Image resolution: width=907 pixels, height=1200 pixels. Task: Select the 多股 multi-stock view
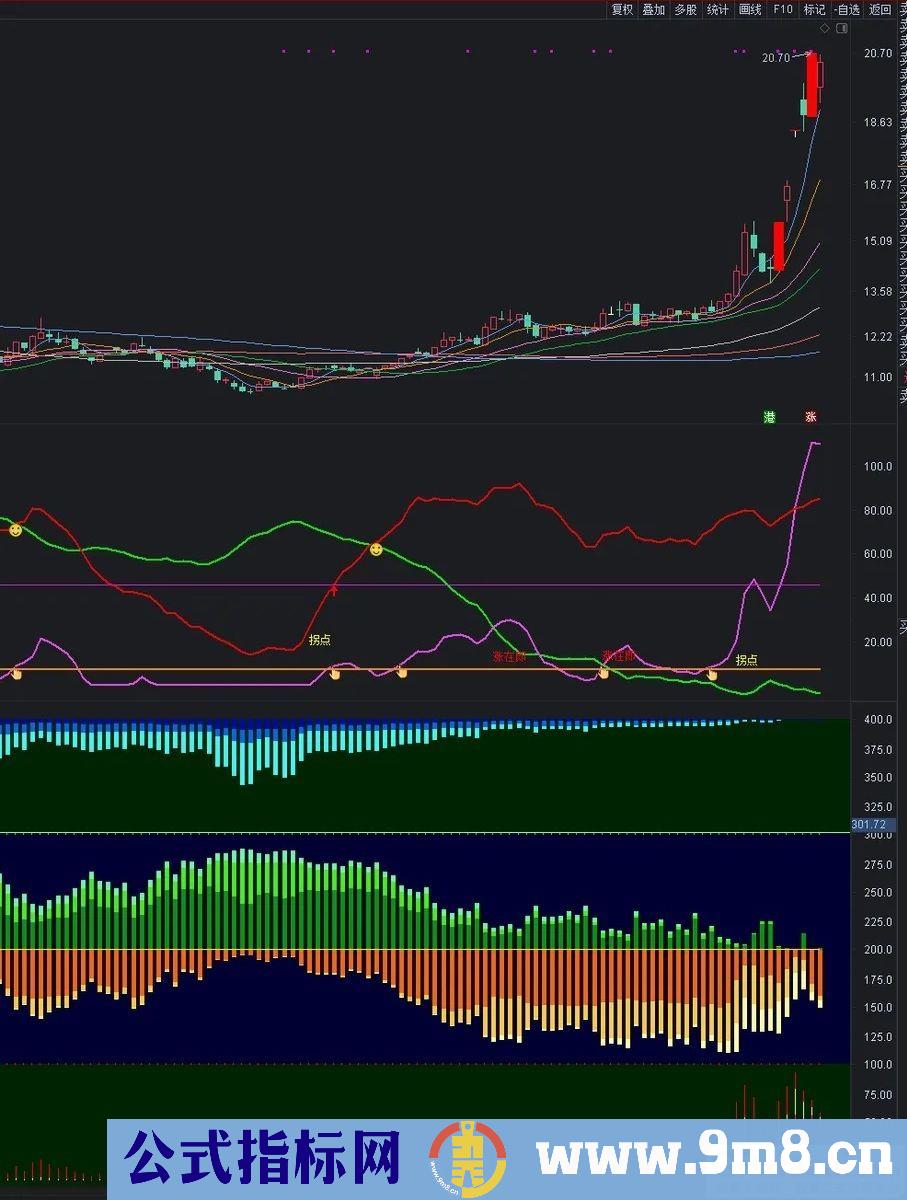click(686, 10)
